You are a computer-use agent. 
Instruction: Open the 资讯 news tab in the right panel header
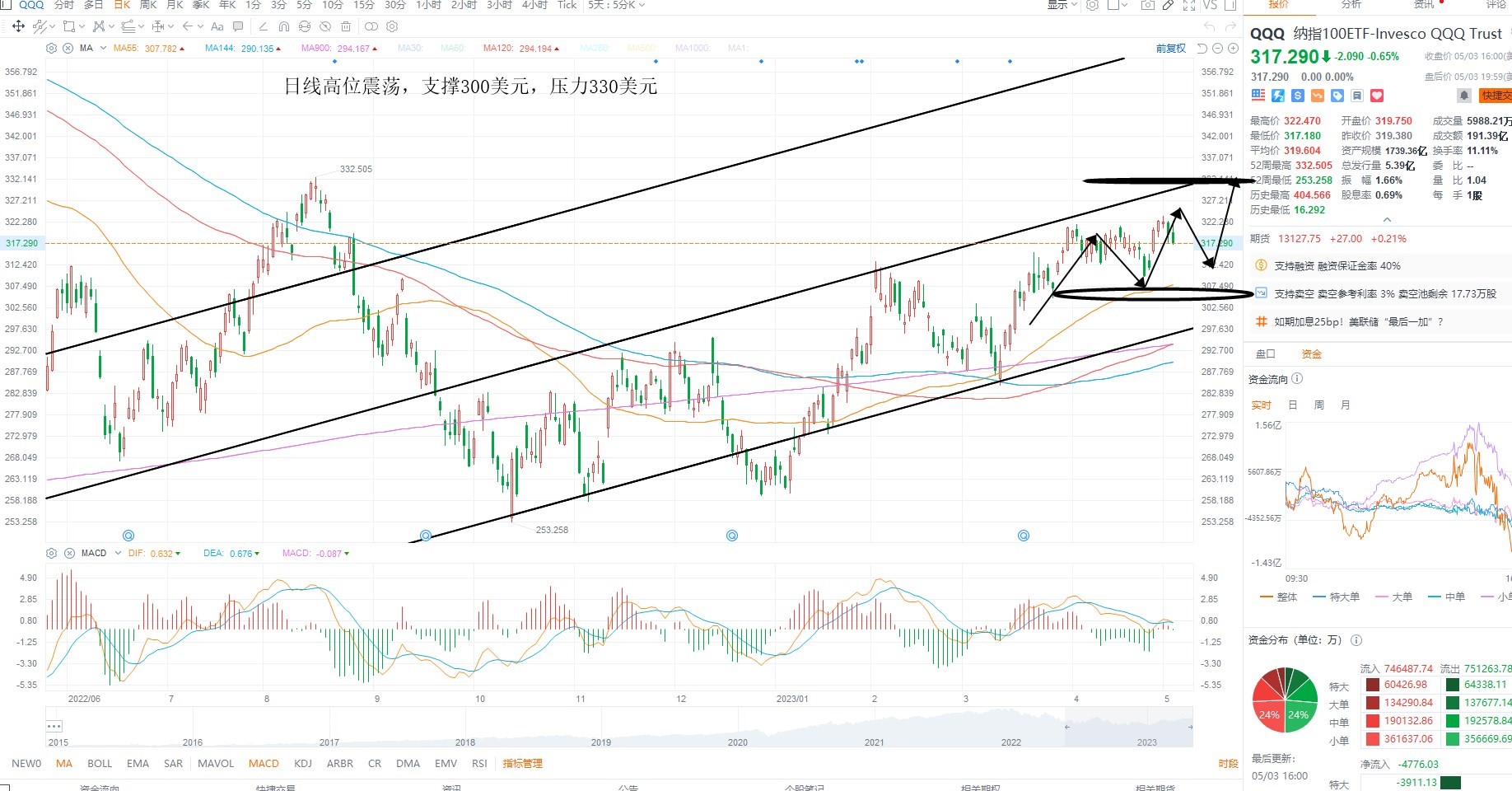tap(1424, 5)
